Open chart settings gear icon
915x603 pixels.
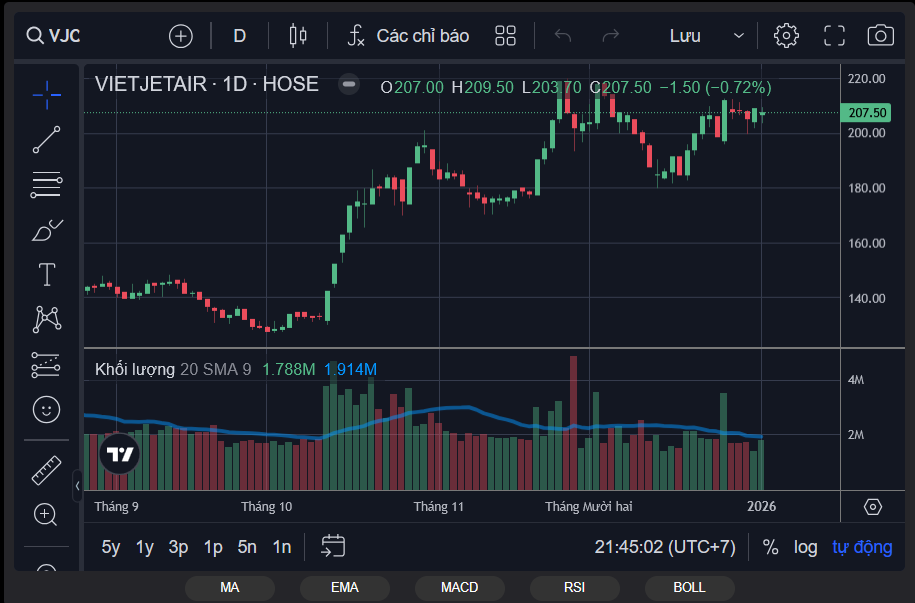pos(786,36)
